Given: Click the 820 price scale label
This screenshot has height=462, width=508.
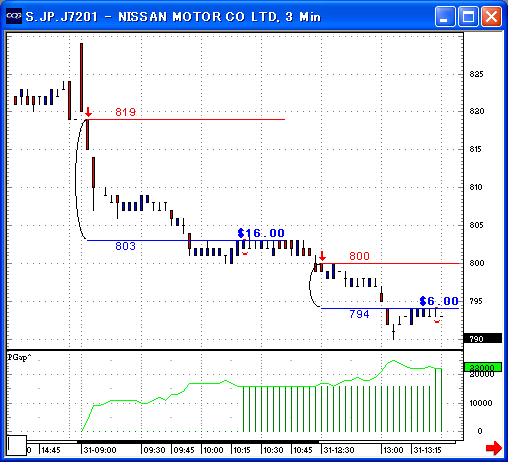Looking at the screenshot, I should point(476,111).
